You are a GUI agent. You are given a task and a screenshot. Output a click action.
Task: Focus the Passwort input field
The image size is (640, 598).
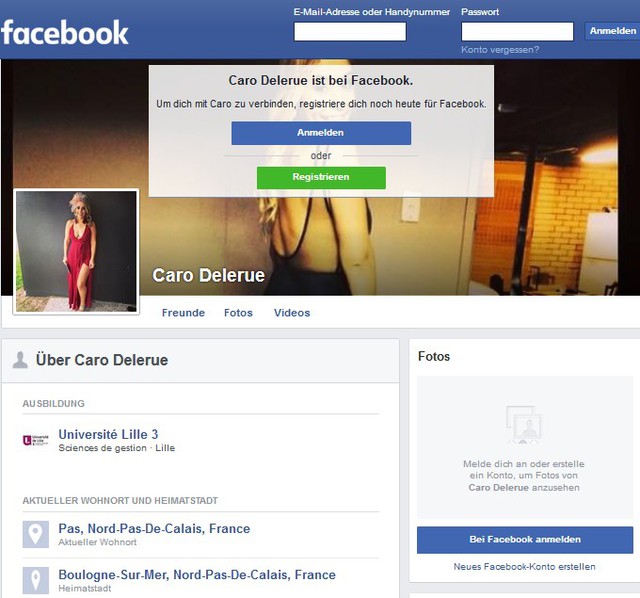tap(517, 31)
